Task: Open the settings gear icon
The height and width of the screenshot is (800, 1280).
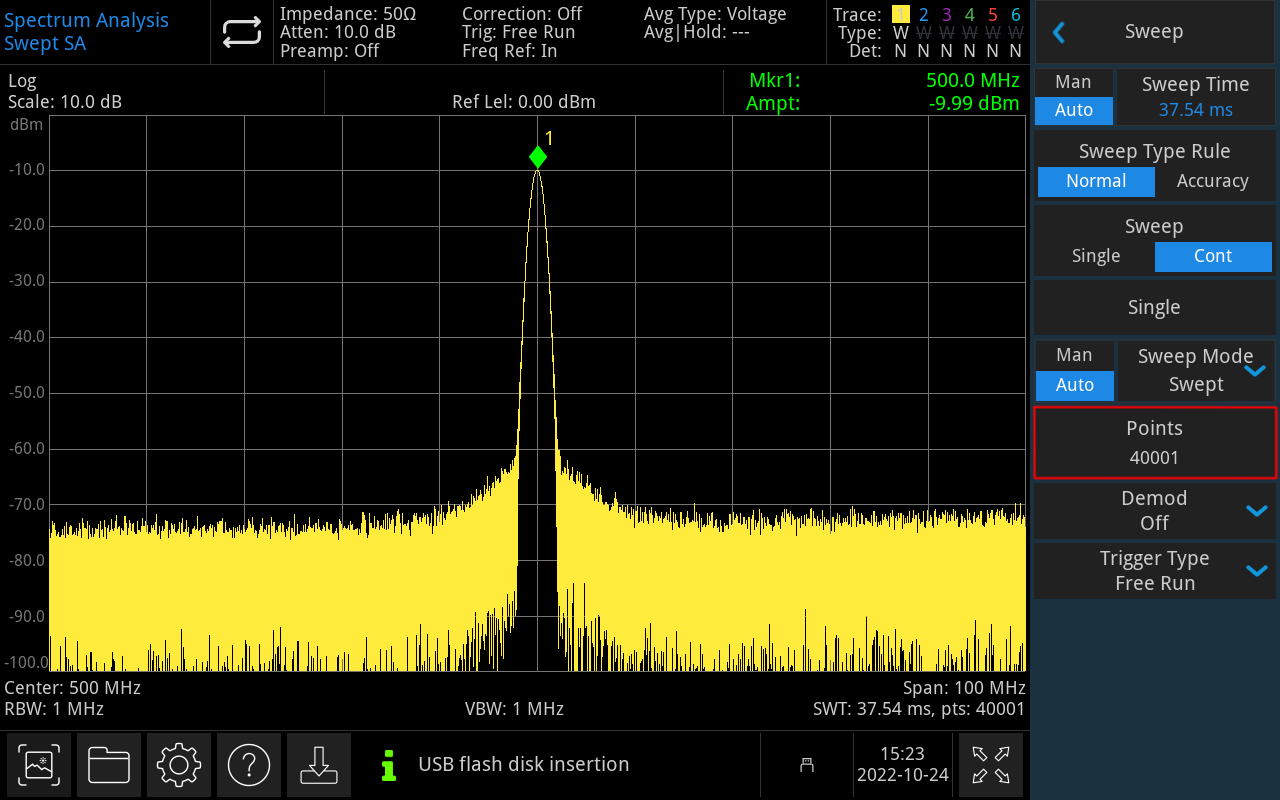Action: pos(179,765)
